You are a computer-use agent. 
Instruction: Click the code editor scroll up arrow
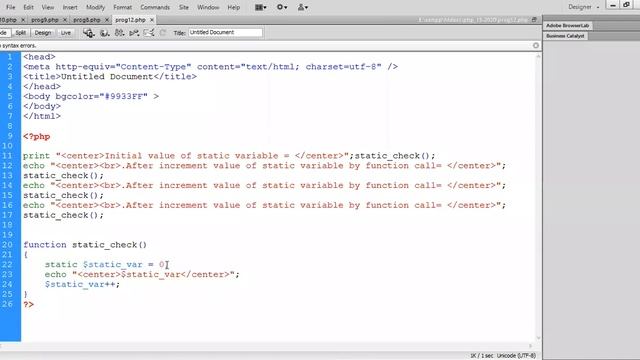pos(538,56)
